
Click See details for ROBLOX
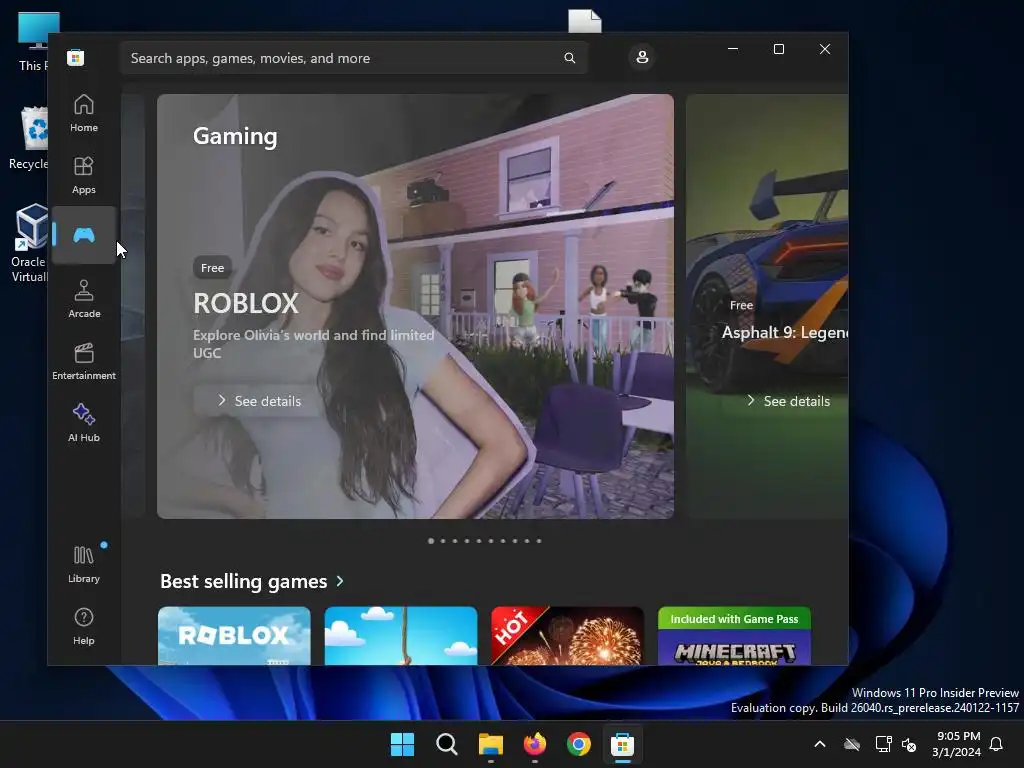260,401
